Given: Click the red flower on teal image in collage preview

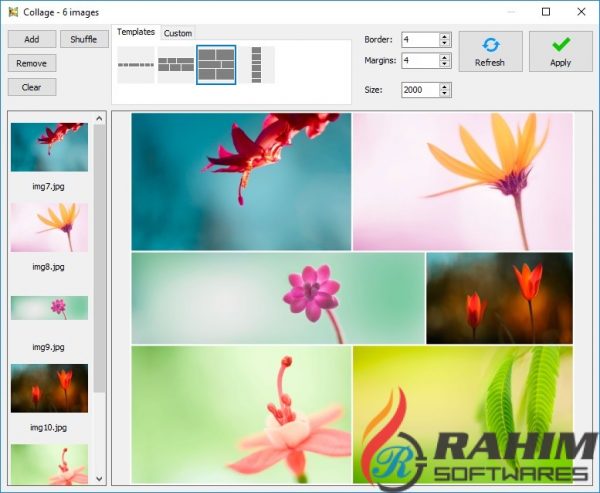Looking at the screenshot, I should [241, 181].
